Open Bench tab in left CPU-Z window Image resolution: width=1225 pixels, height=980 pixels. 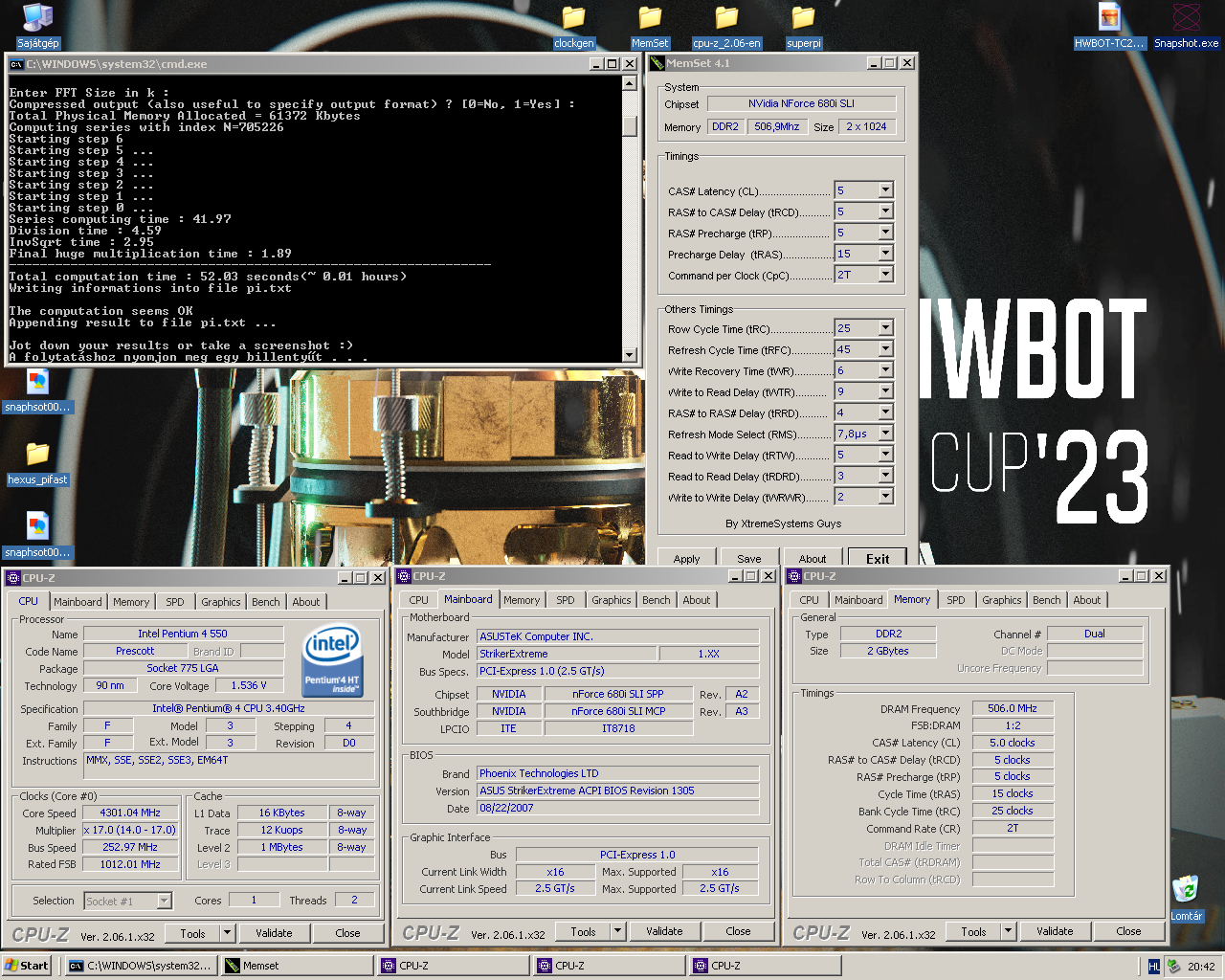[x=266, y=602]
